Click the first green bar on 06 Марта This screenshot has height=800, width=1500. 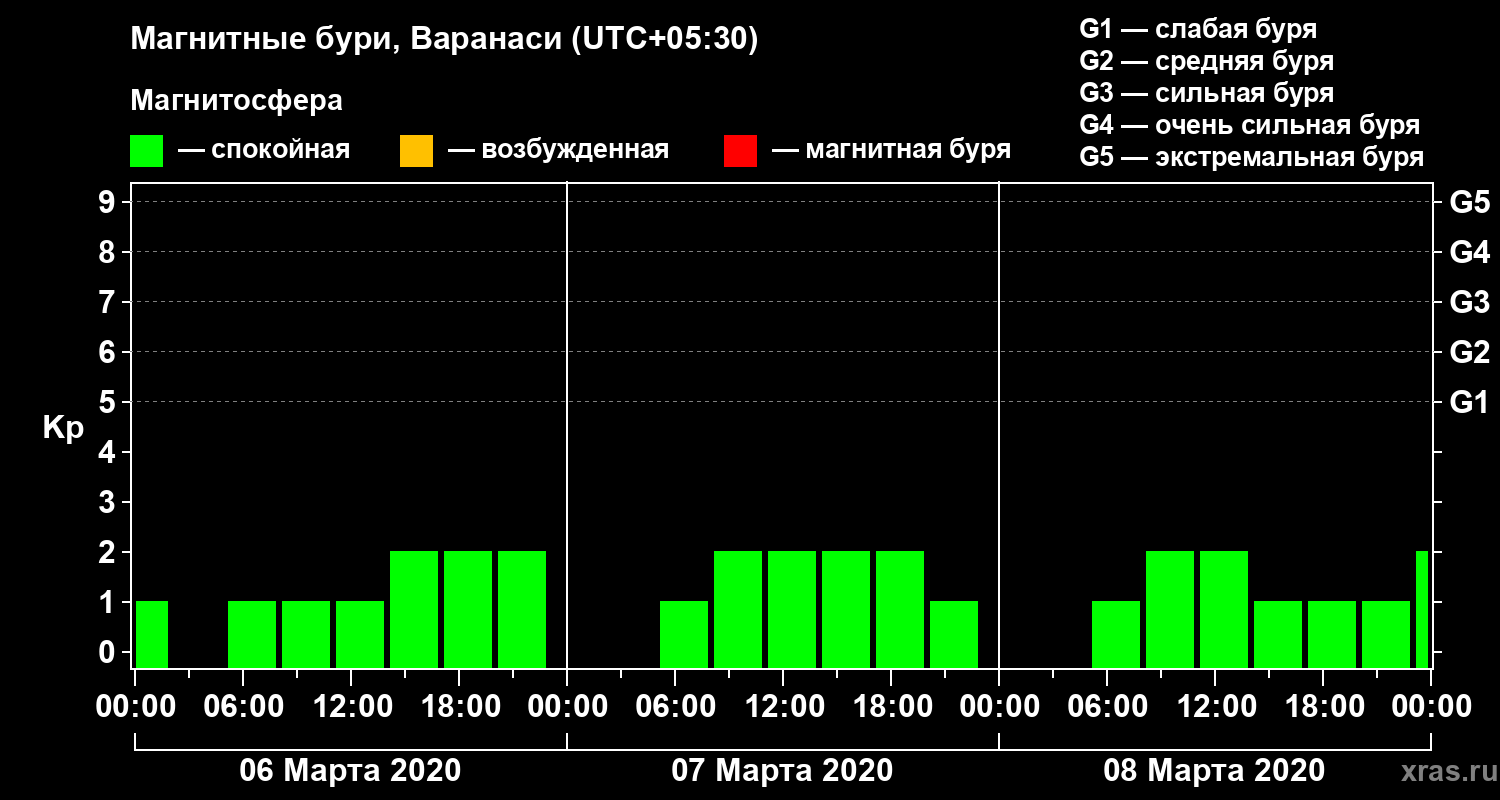(152, 634)
